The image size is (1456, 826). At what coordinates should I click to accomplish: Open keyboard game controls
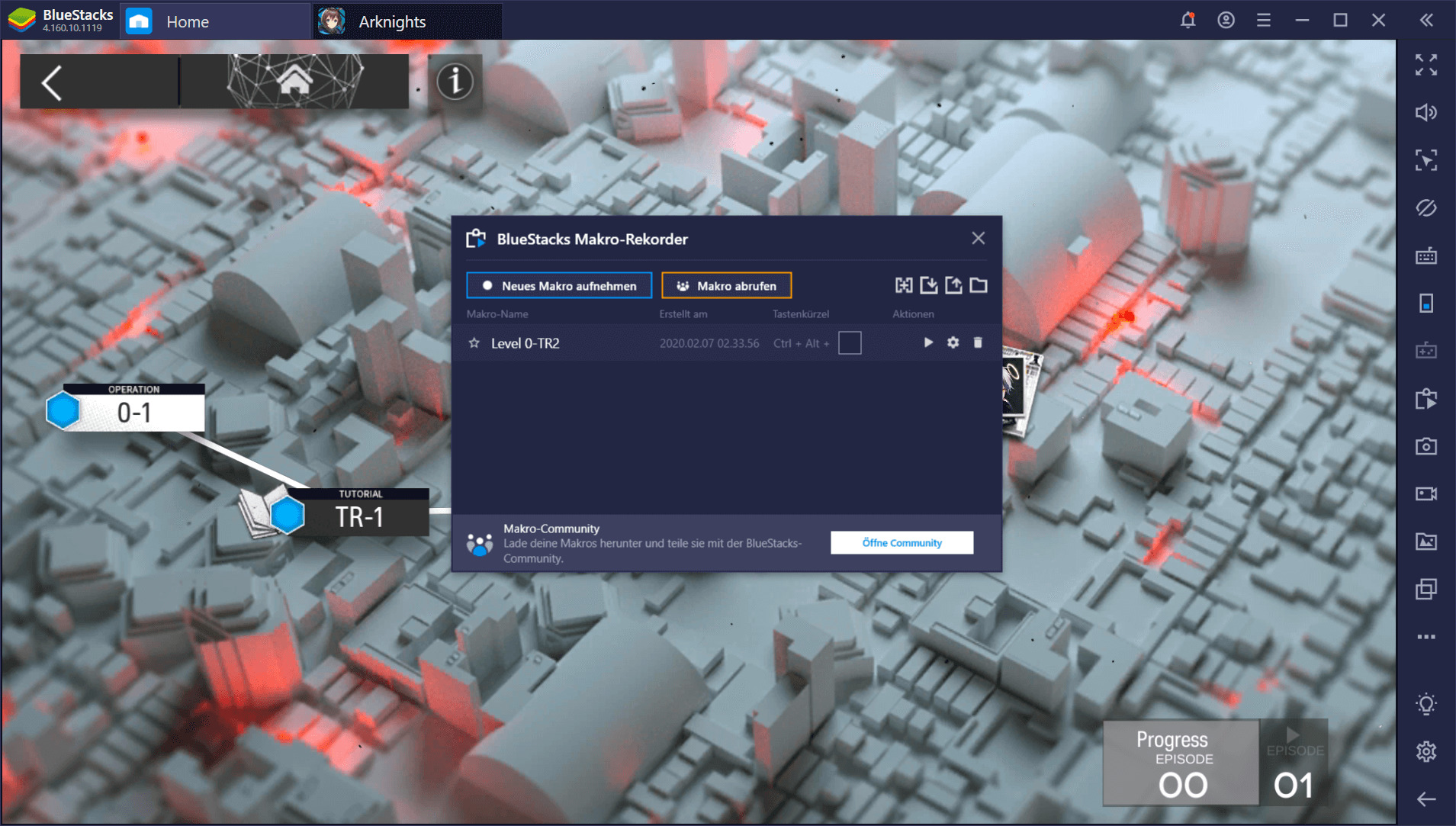(x=1426, y=256)
